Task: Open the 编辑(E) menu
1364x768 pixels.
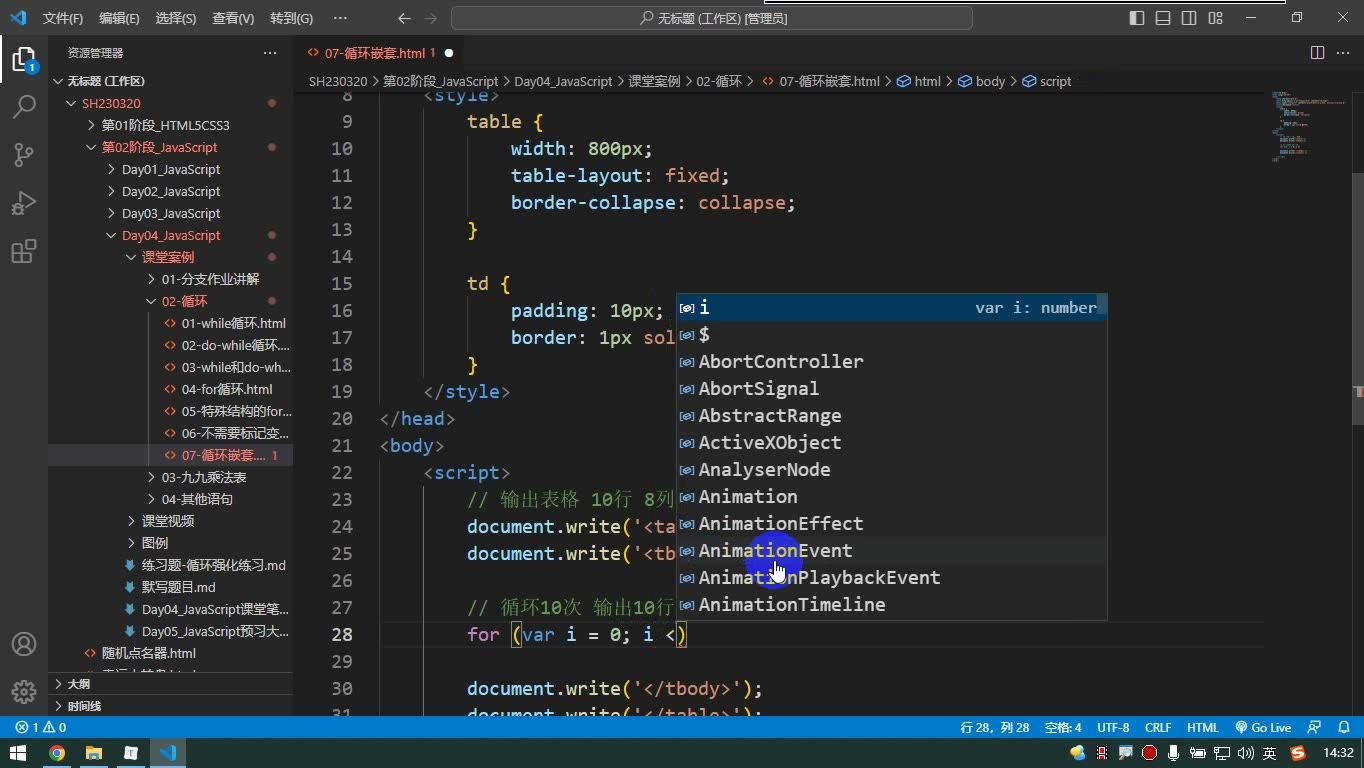Action: point(119,18)
